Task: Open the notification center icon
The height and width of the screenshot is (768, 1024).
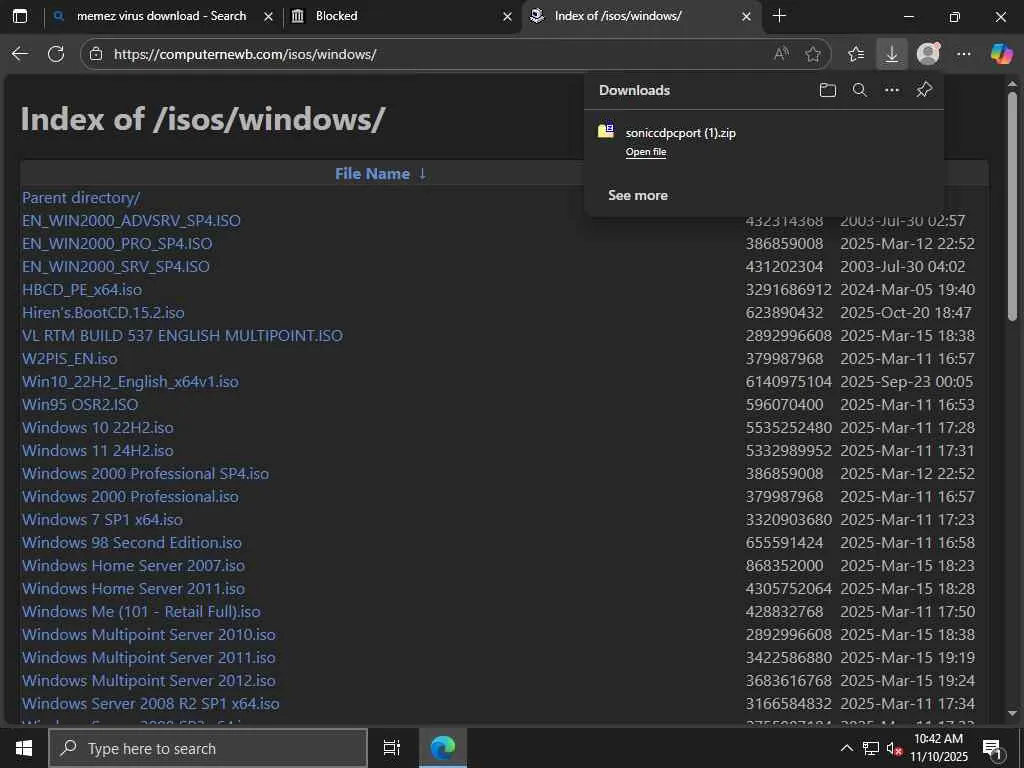Action: [993, 748]
